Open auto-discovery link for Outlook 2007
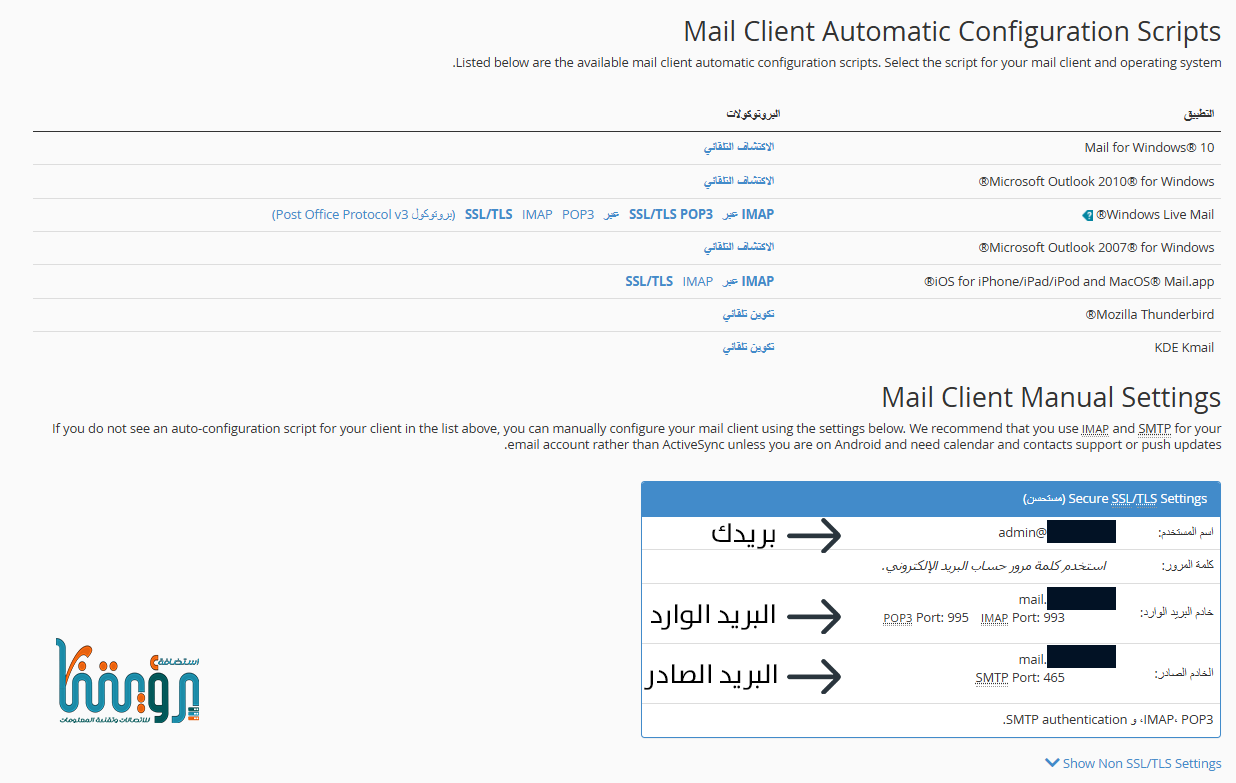 pos(738,247)
